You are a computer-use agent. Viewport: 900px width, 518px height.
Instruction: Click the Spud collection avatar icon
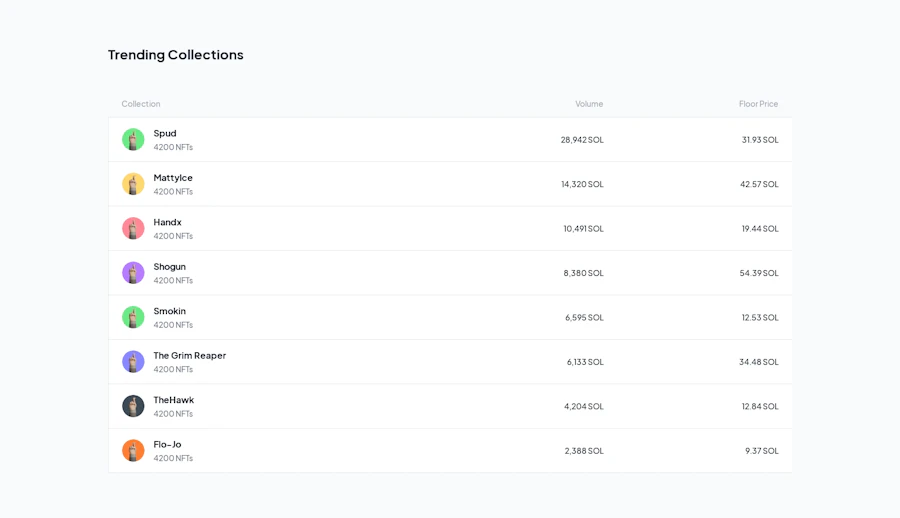click(x=133, y=140)
